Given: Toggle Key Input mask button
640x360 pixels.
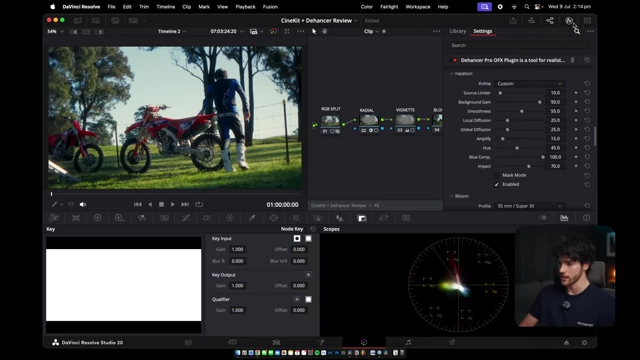Looking at the screenshot, I should (308, 238).
